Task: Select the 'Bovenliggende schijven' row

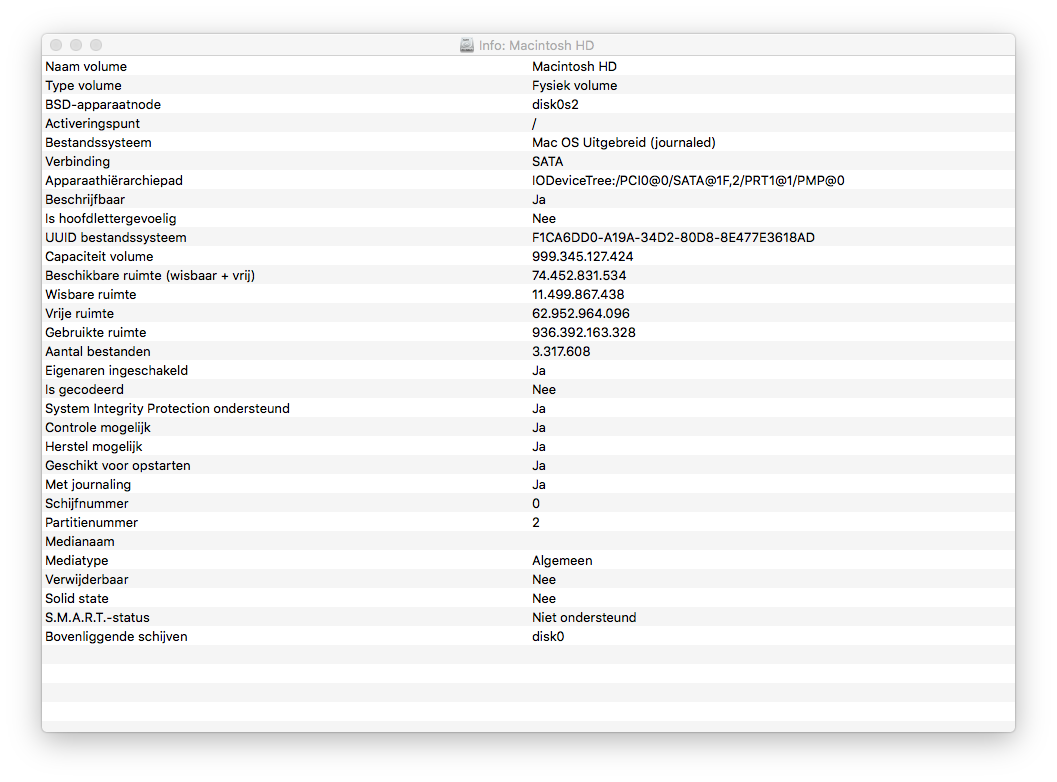Action: coord(528,636)
